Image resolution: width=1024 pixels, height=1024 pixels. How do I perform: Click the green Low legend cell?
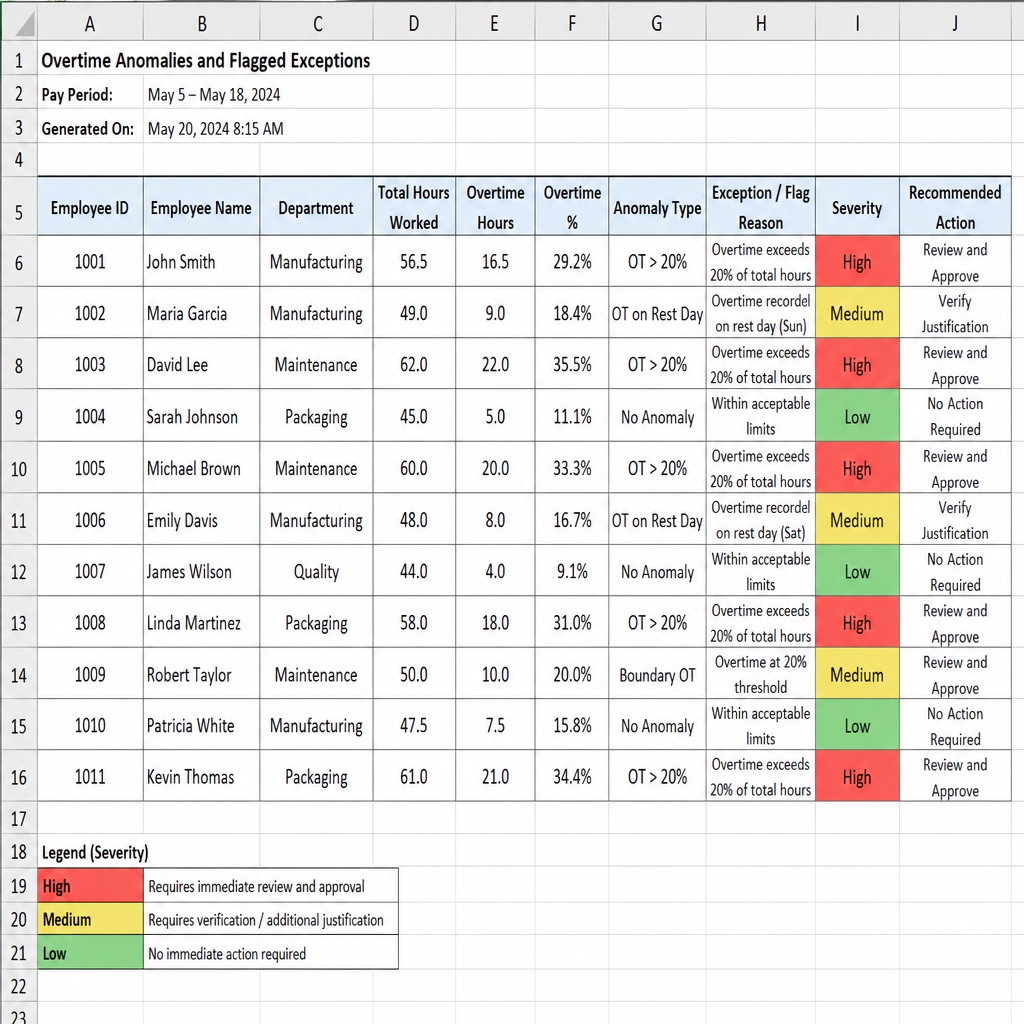pos(90,953)
